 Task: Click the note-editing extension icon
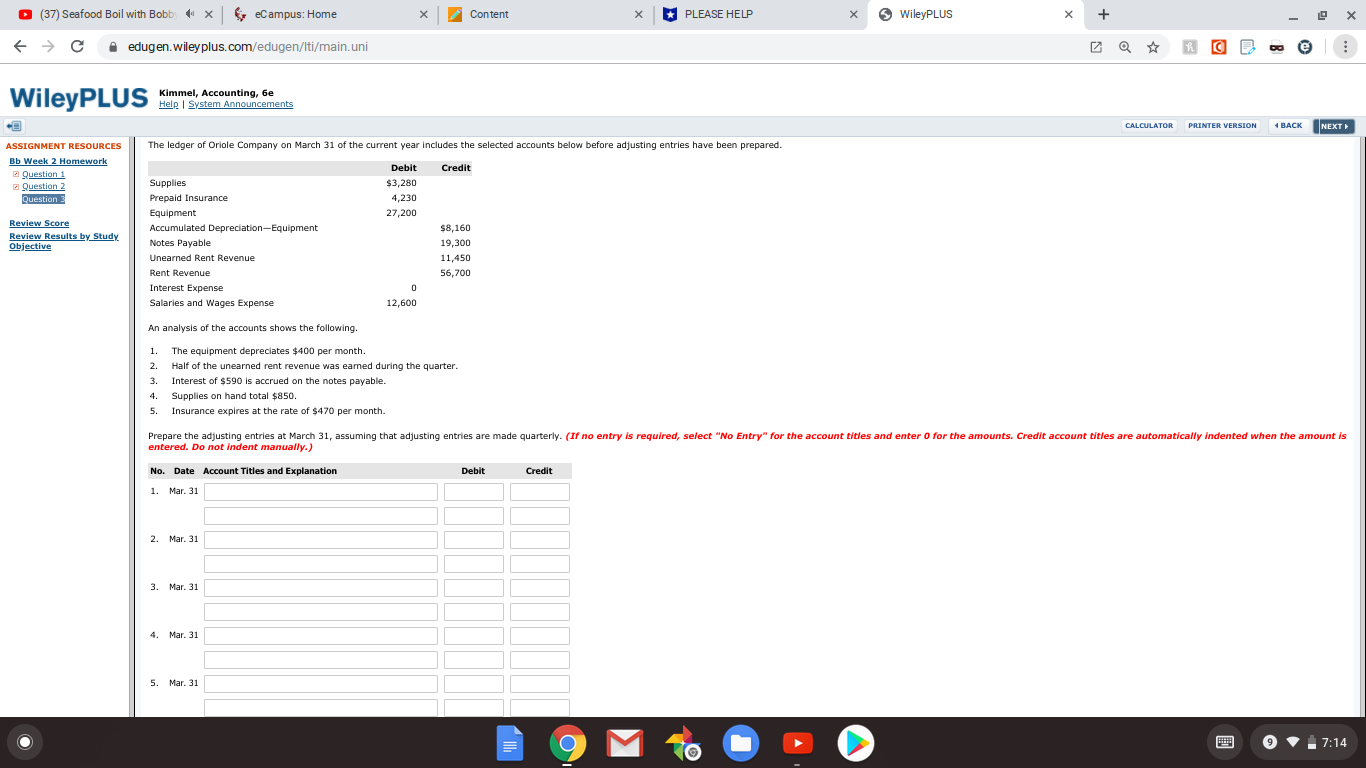(x=1247, y=46)
